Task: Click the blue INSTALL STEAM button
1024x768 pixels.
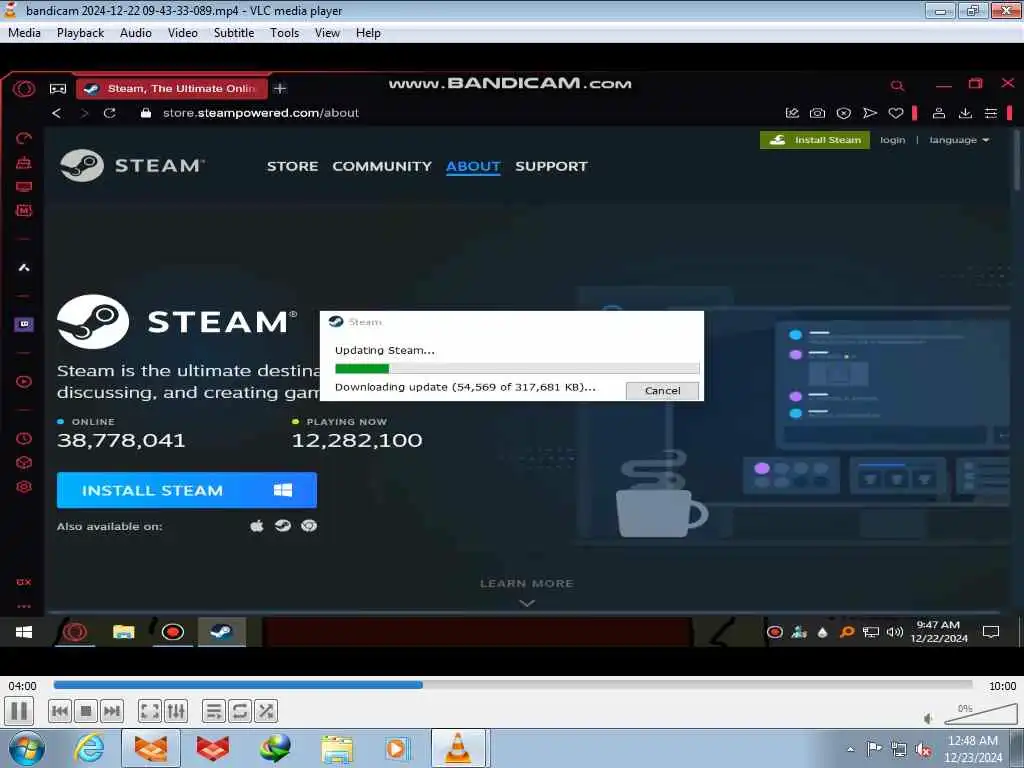Action: click(x=187, y=490)
